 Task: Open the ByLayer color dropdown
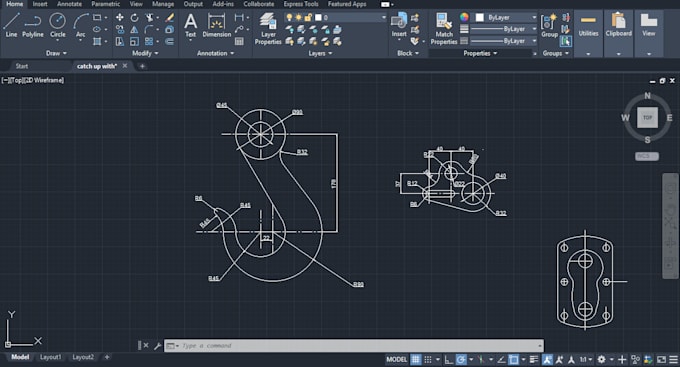[506, 17]
